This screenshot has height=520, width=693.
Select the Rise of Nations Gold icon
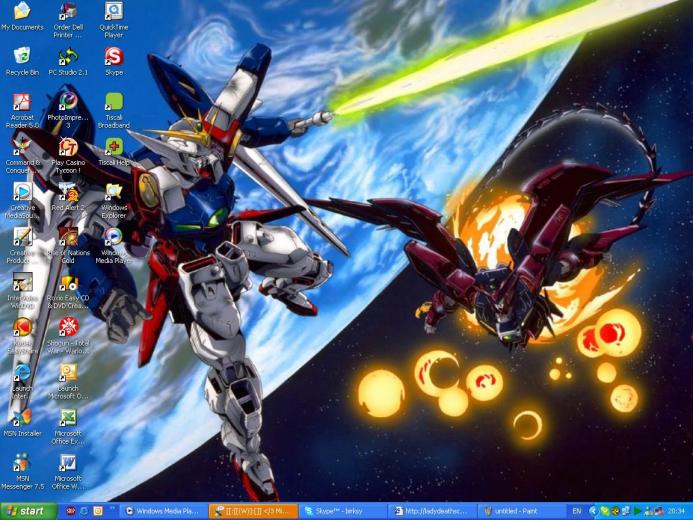(x=68, y=246)
